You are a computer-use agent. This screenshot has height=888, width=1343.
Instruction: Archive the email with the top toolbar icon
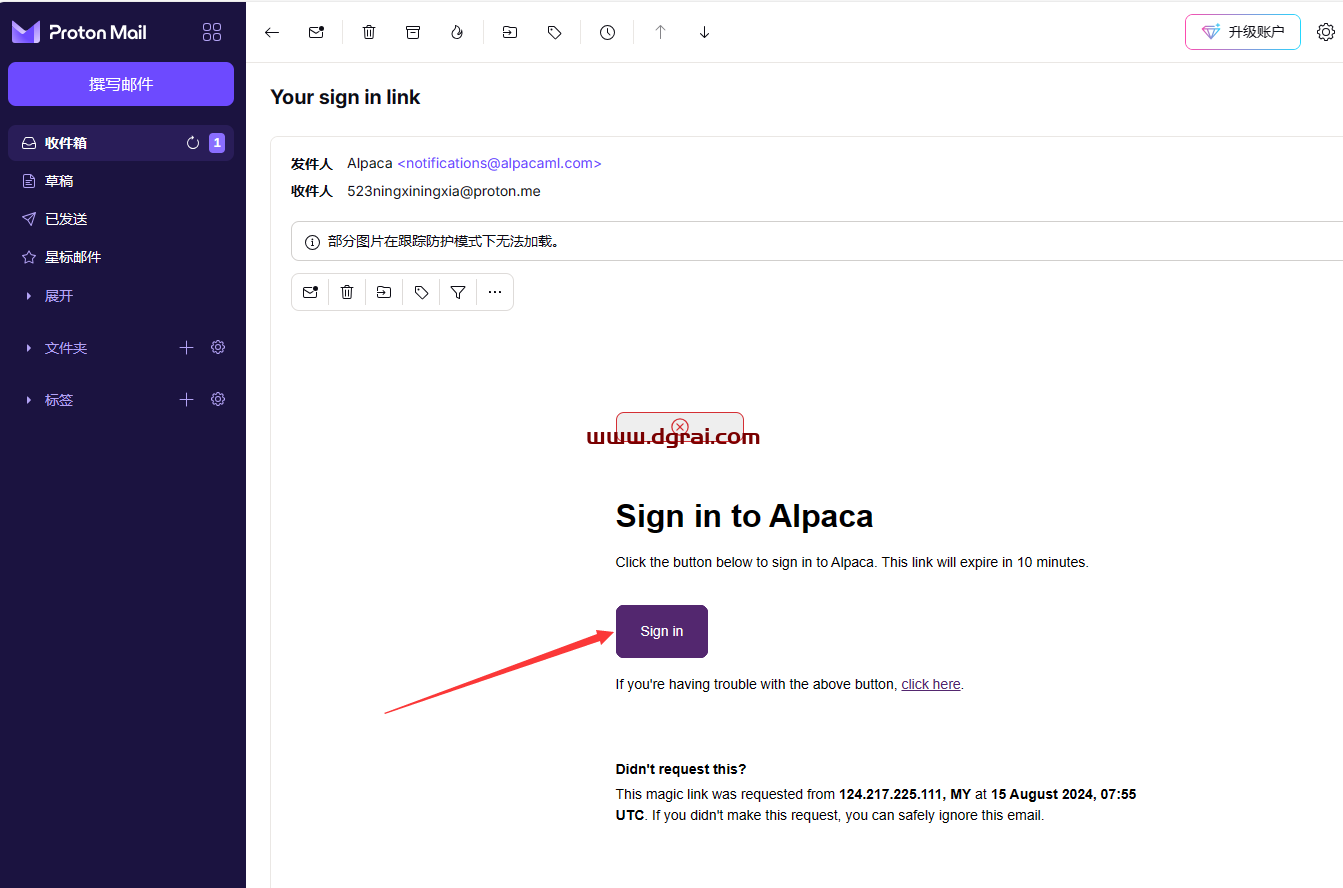click(413, 32)
